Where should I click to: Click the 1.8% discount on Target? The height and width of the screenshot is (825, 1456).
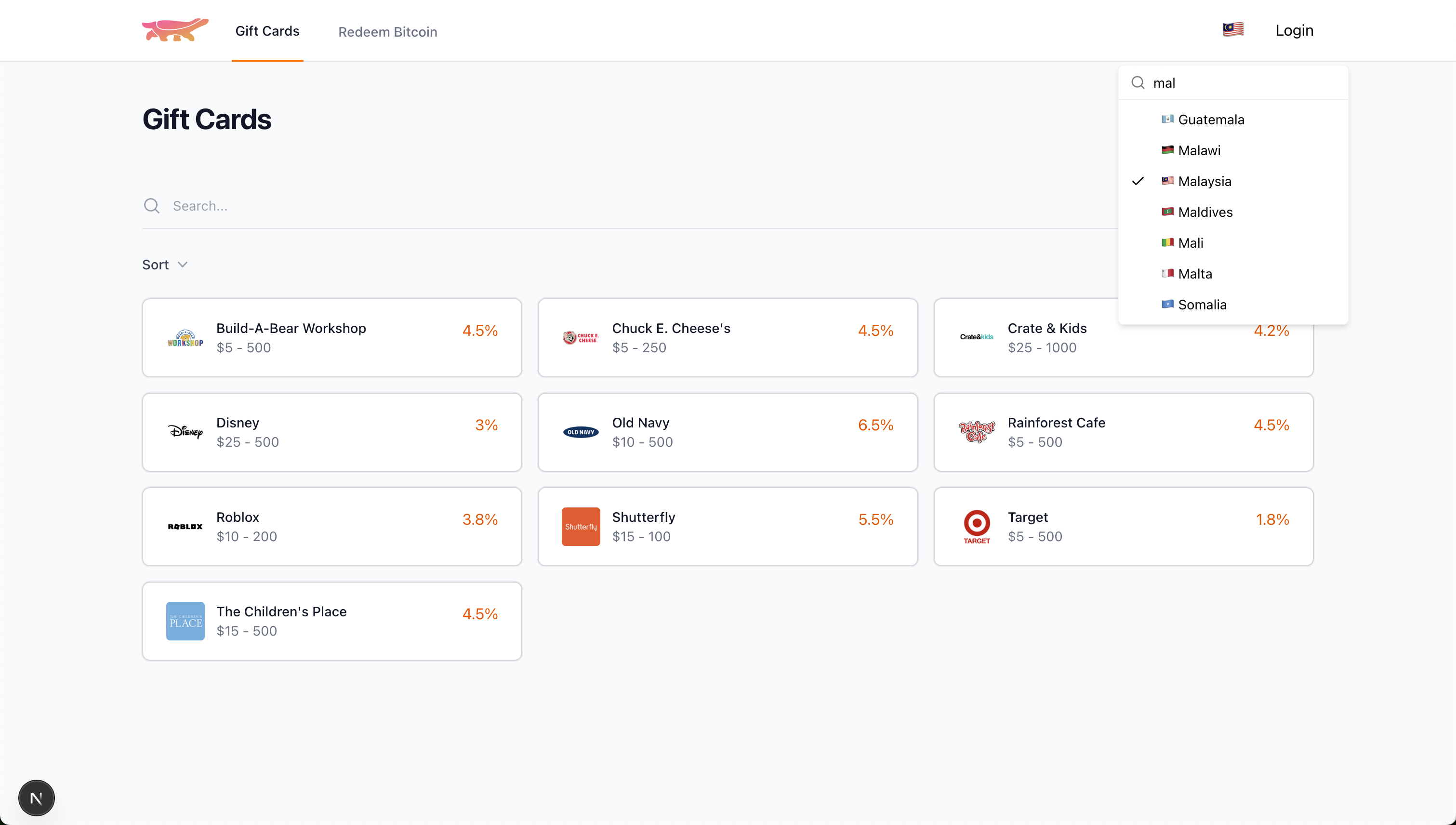(x=1272, y=519)
